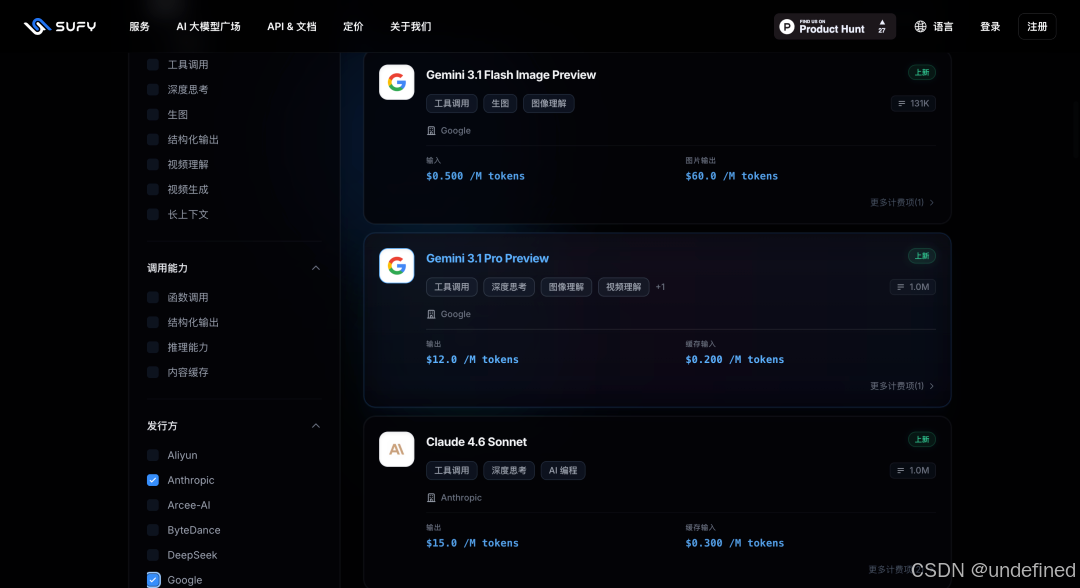Check the 工具调用 filter checkbox
The width and height of the screenshot is (1080, 588).
[153, 65]
